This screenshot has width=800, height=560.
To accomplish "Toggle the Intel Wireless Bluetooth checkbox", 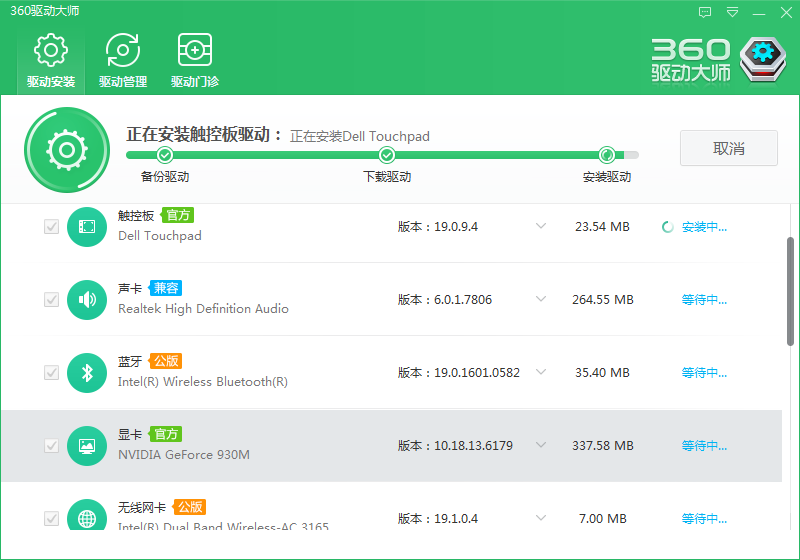I will tap(52, 372).
